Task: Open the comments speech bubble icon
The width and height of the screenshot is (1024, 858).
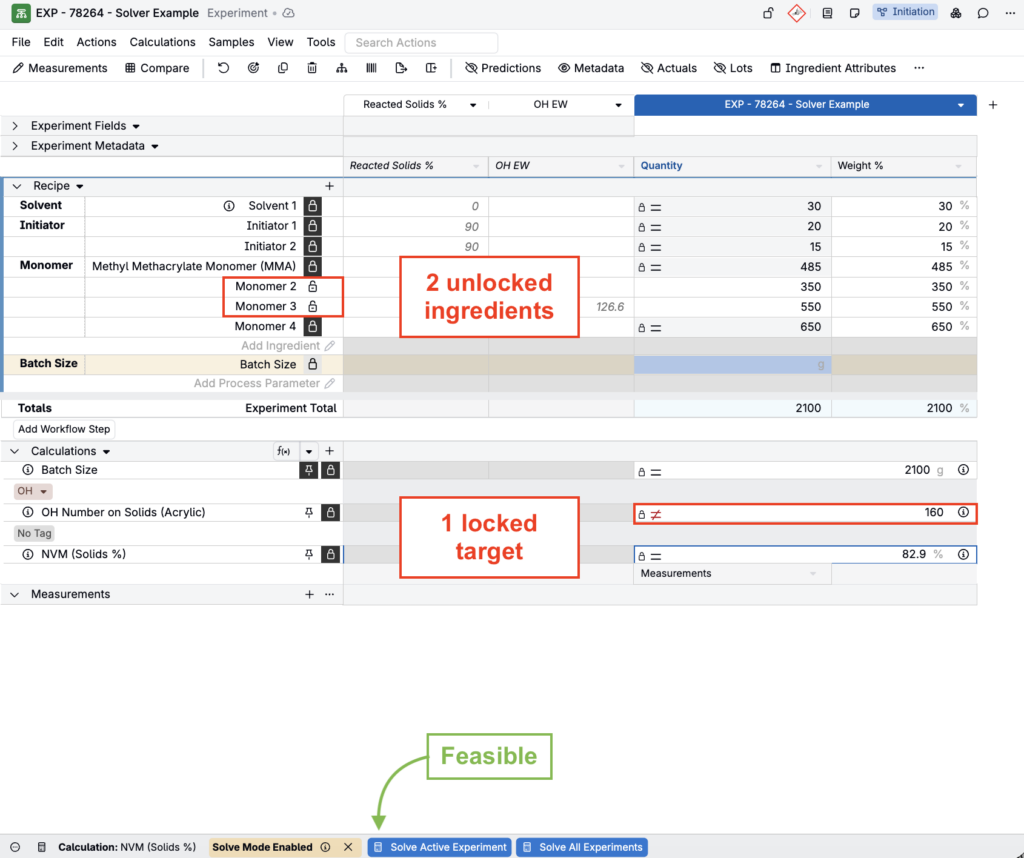Action: click(983, 13)
